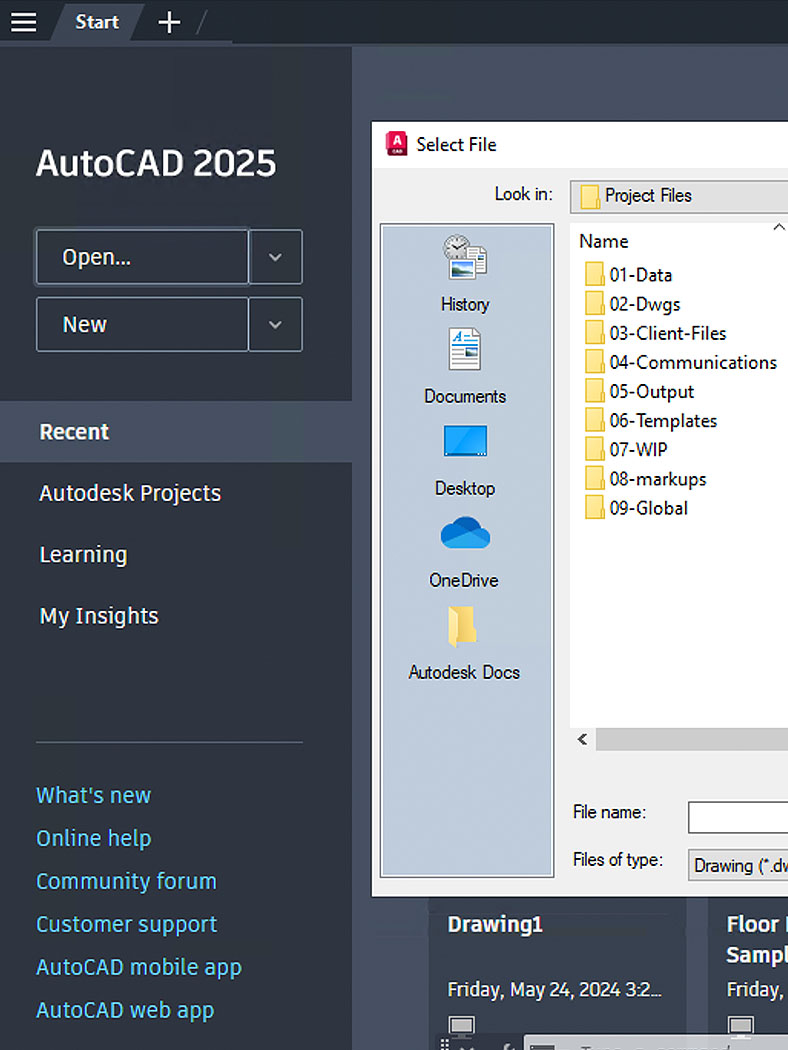Open the hamburger application menu
788x1050 pixels.
click(x=23, y=22)
